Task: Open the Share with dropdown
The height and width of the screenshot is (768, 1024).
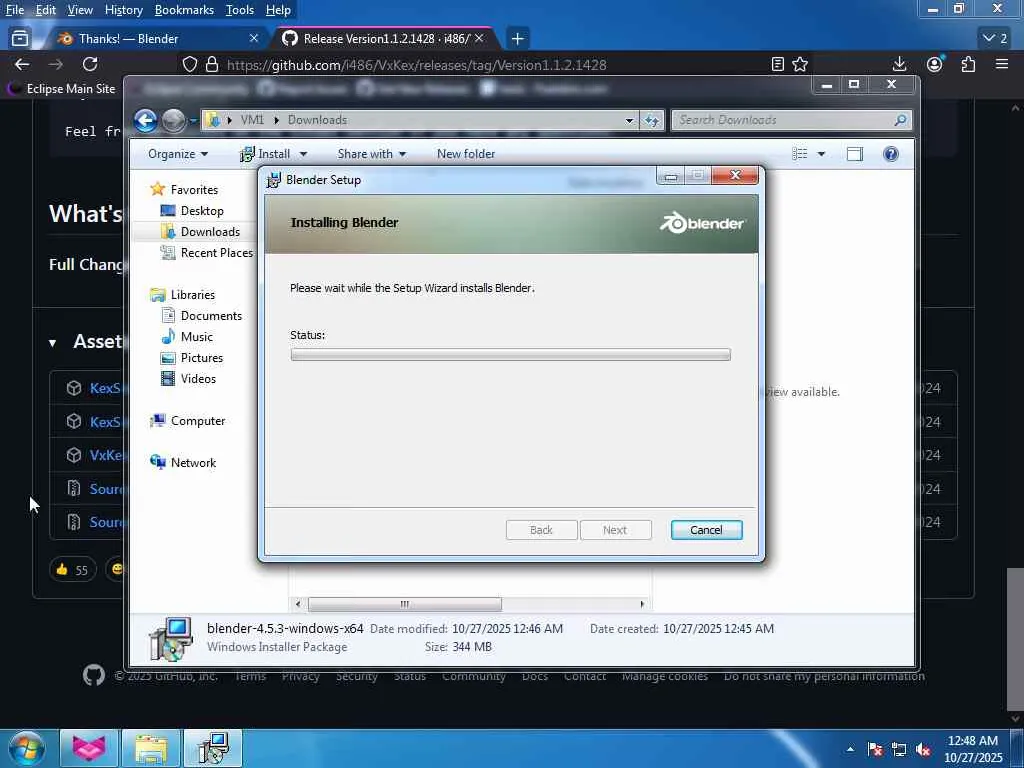Action: point(372,154)
